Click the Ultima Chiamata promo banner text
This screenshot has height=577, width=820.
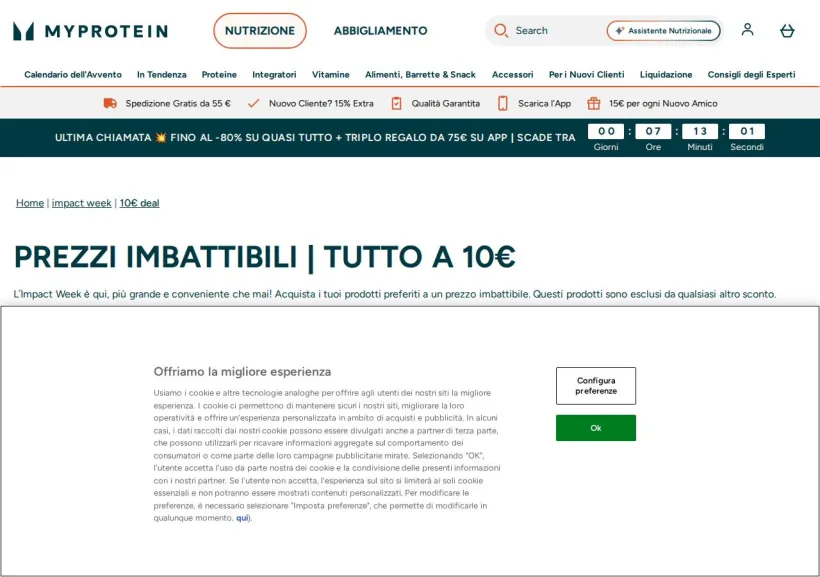(x=315, y=138)
